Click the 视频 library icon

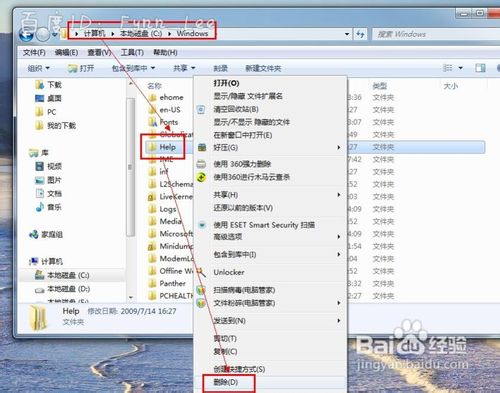[x=40, y=166]
